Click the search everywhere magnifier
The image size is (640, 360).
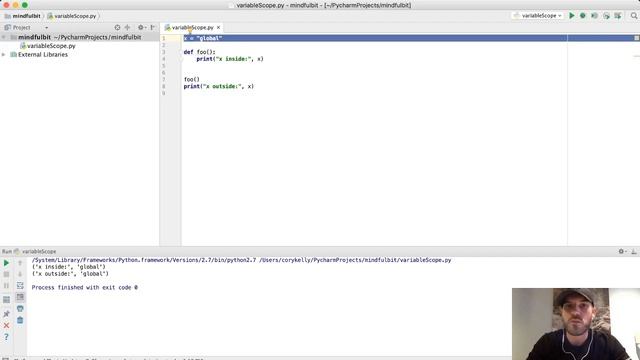coord(634,16)
